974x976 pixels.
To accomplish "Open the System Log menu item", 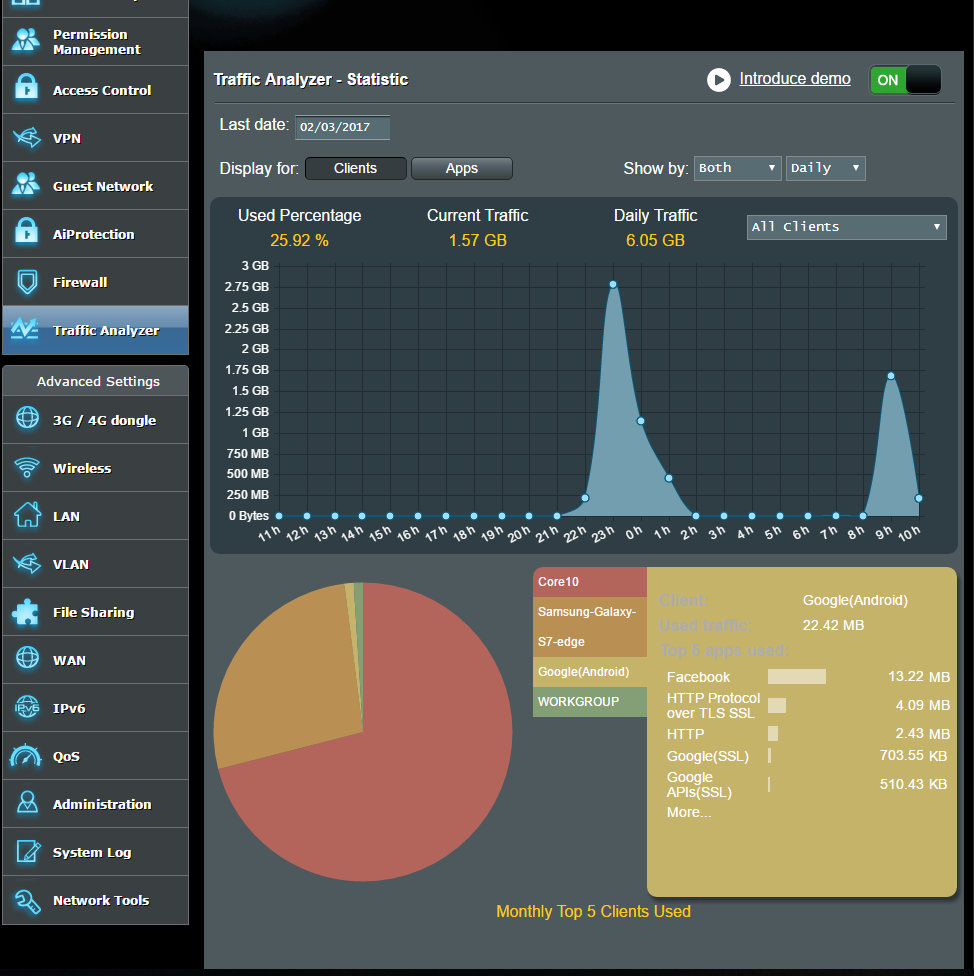I will tap(92, 852).
